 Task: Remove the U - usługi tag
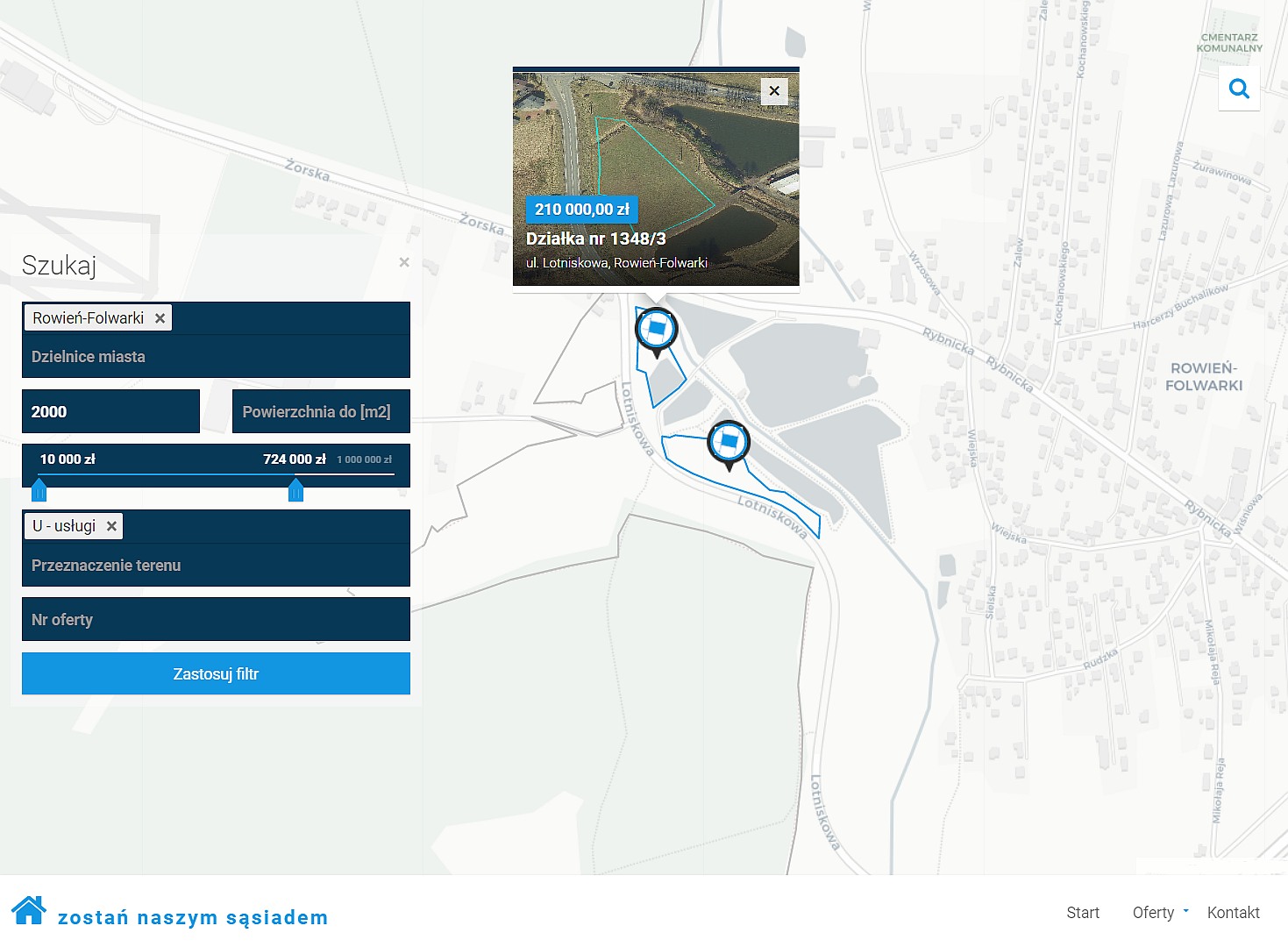[x=111, y=526]
